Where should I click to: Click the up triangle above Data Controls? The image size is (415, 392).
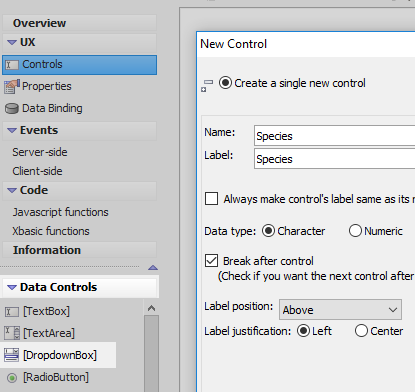click(x=153, y=267)
